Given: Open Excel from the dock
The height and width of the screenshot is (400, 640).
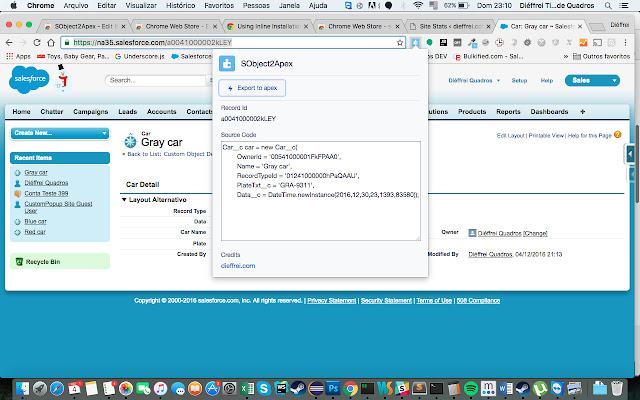Looking at the screenshot, I should tap(247, 388).
